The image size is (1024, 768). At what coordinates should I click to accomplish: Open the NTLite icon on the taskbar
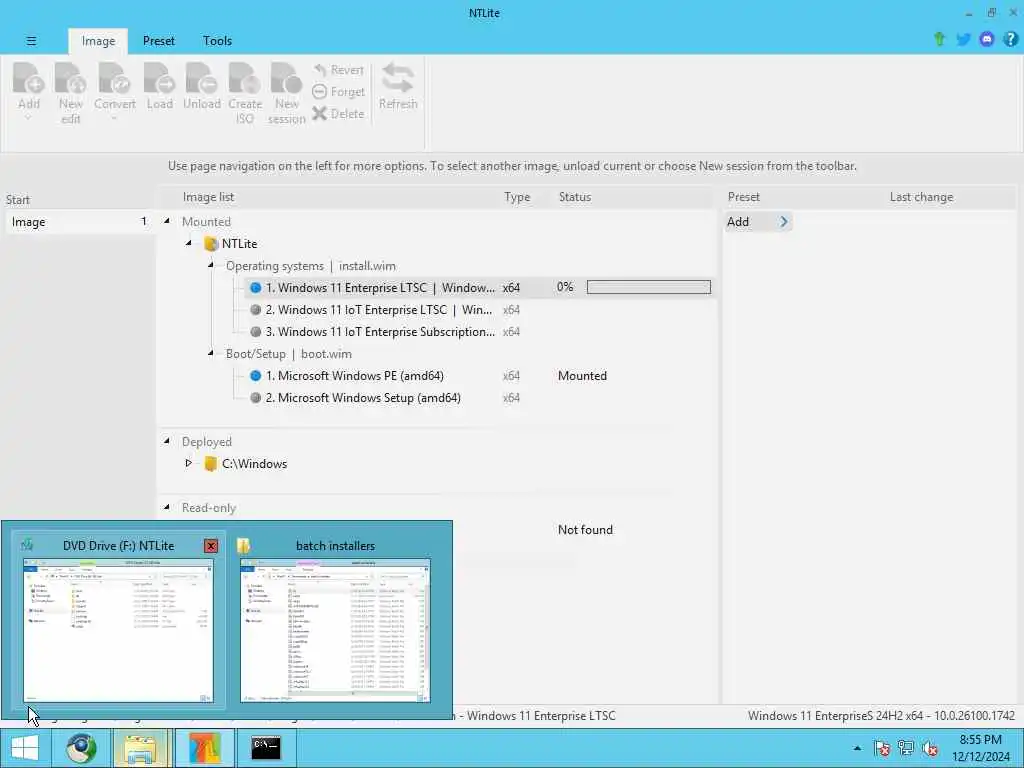pos(204,748)
